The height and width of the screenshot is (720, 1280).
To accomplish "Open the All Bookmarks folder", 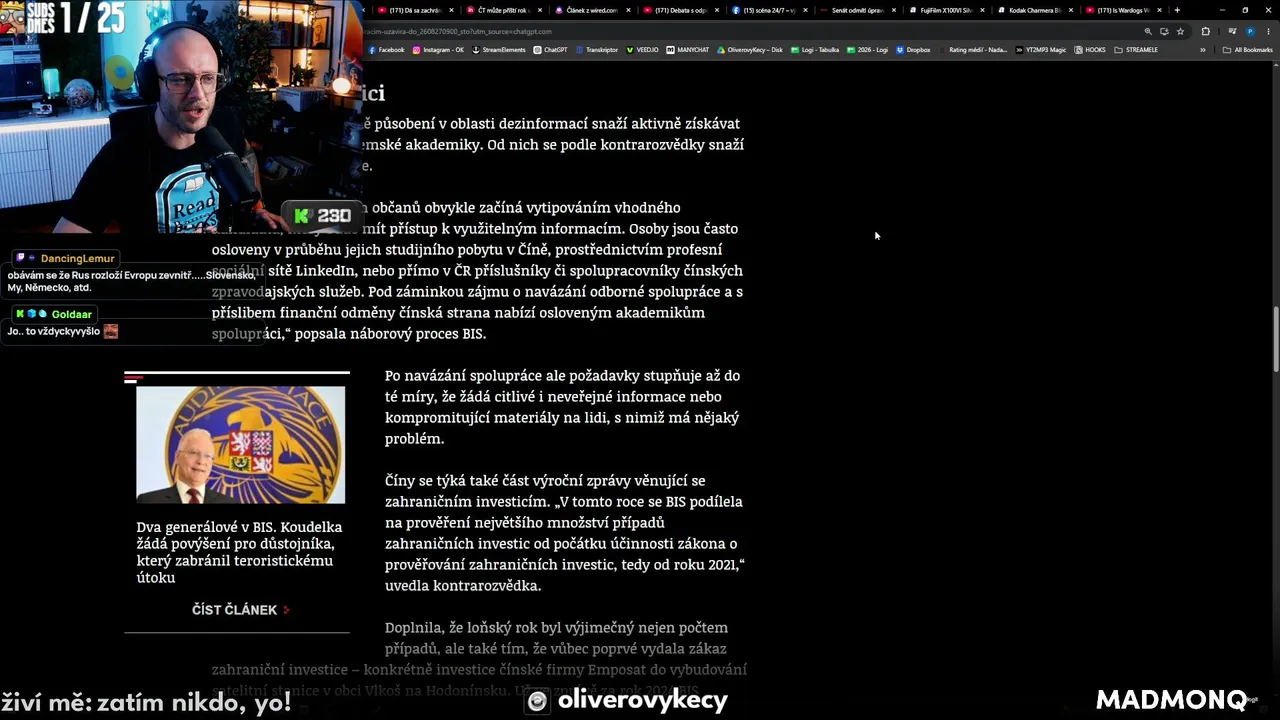I will click(x=1246, y=50).
